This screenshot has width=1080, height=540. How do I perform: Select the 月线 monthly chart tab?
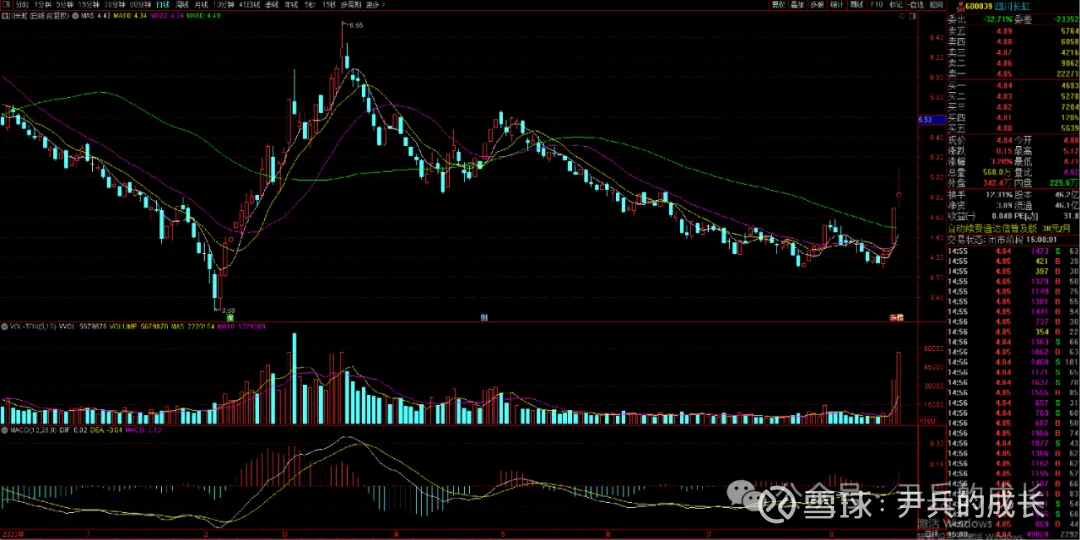pos(201,5)
